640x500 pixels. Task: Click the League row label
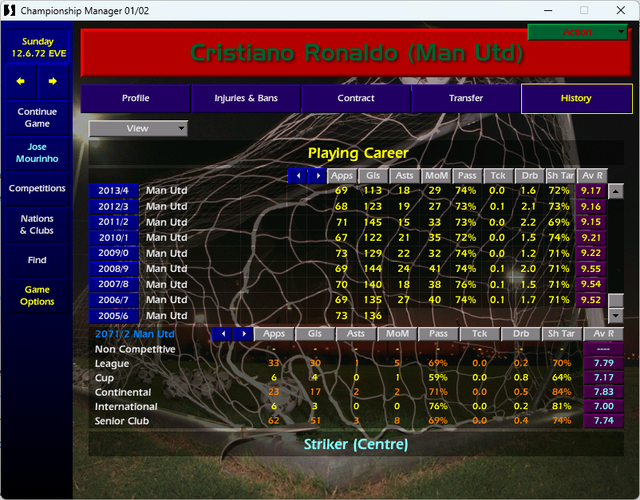tap(112, 364)
